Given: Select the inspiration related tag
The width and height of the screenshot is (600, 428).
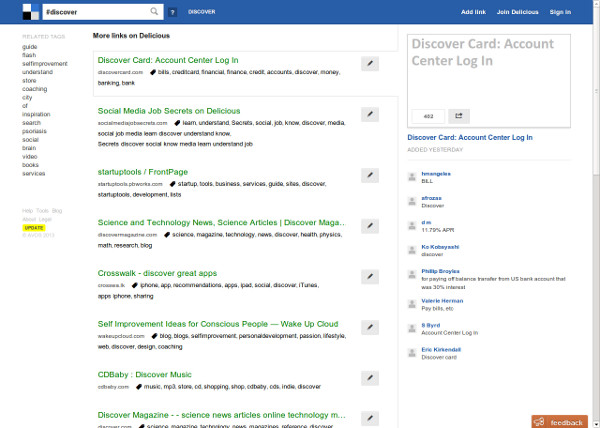Looking at the screenshot, I should tap(36, 114).
